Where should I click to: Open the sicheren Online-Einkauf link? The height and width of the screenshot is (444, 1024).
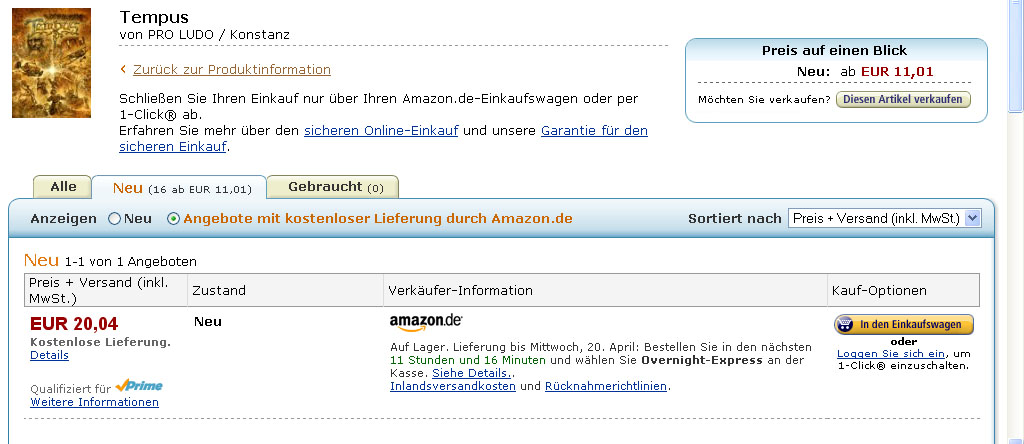381,130
